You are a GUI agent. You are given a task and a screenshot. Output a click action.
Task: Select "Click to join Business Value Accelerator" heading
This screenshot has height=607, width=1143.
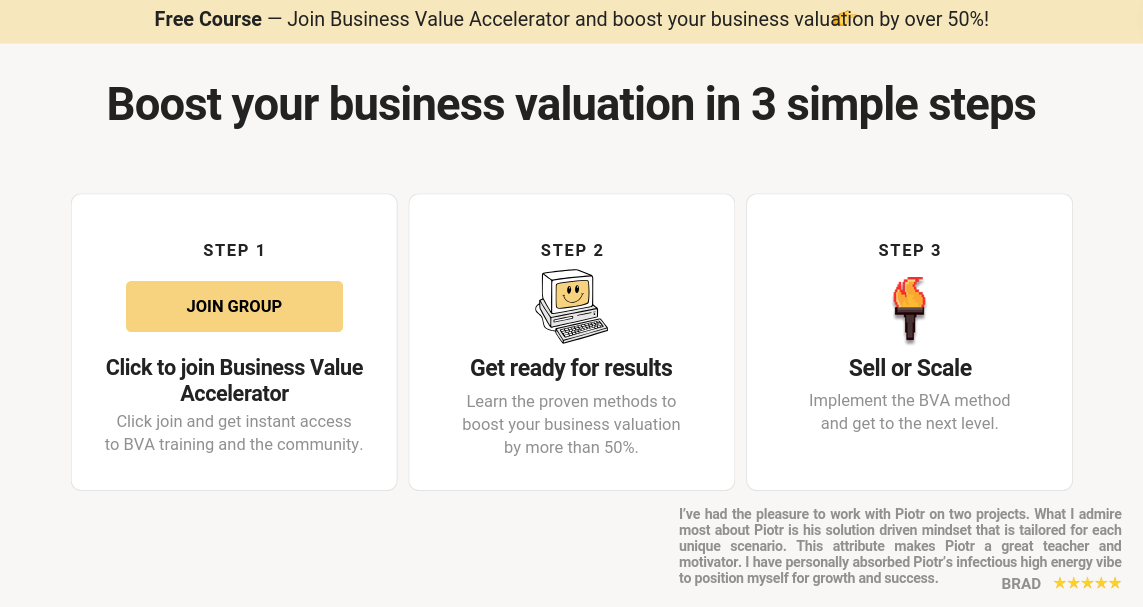[x=234, y=380]
